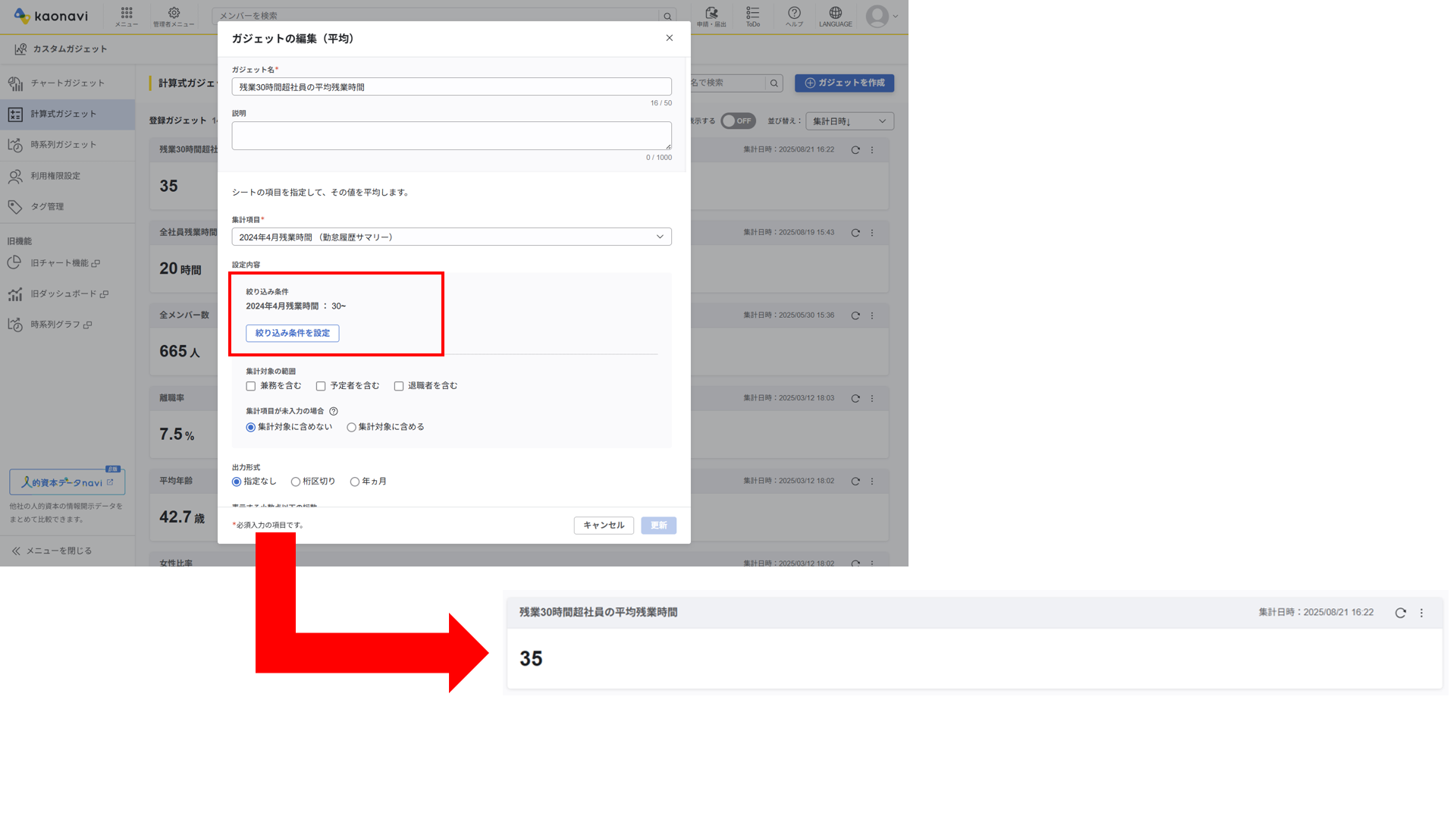The height and width of the screenshot is (816, 1456).
Task: Click help icon beside 集計項目が未入力の場合
Action: pyautogui.click(x=334, y=411)
